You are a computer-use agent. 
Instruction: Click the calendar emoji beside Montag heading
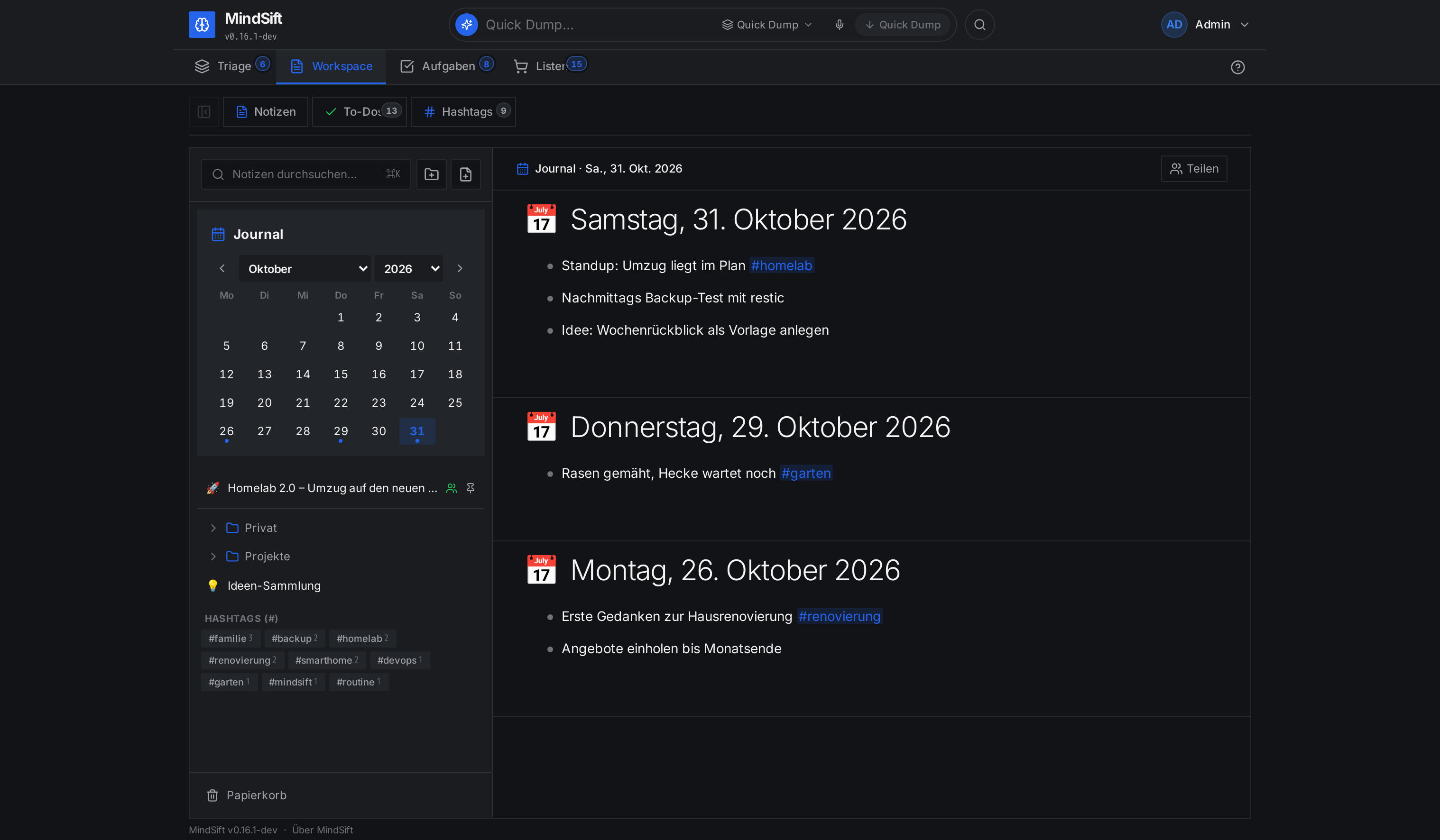tap(541, 570)
